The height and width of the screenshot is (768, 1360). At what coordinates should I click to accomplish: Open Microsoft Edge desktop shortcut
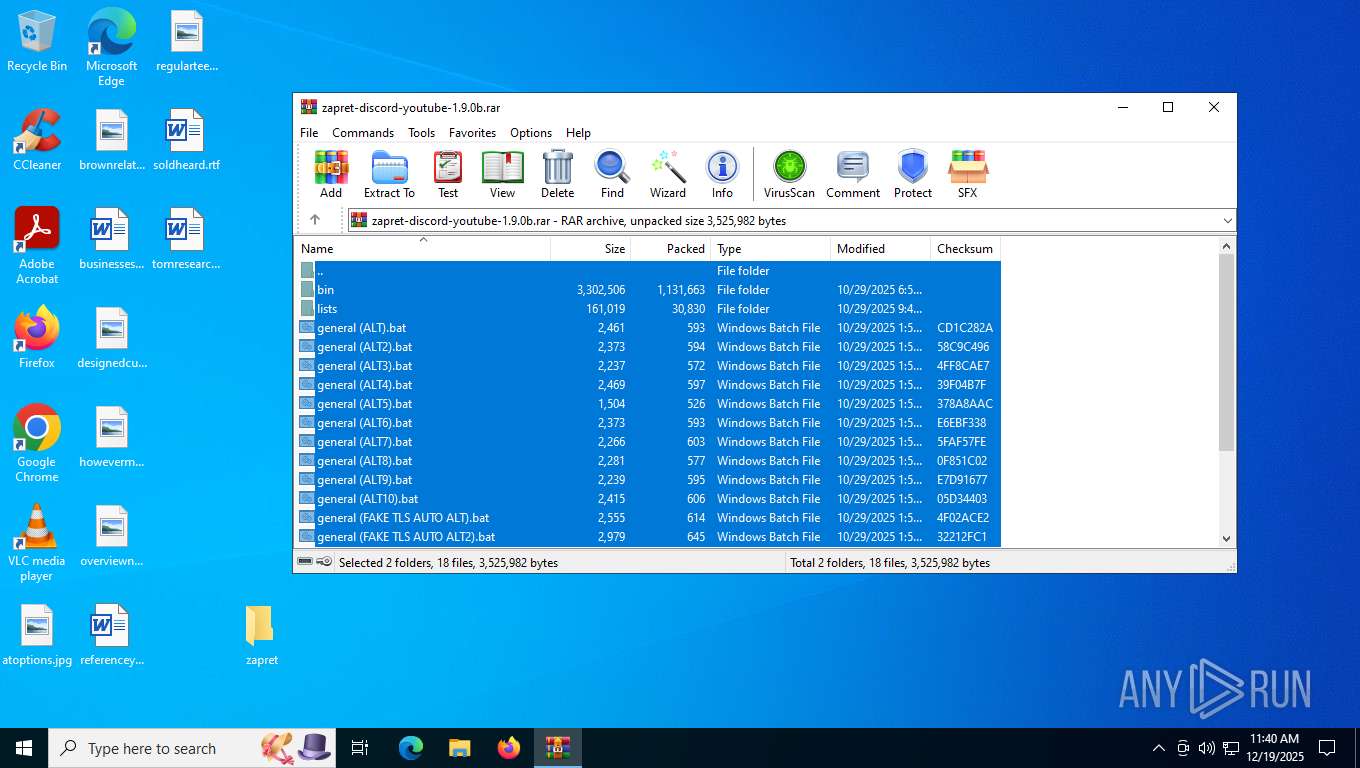[111, 47]
